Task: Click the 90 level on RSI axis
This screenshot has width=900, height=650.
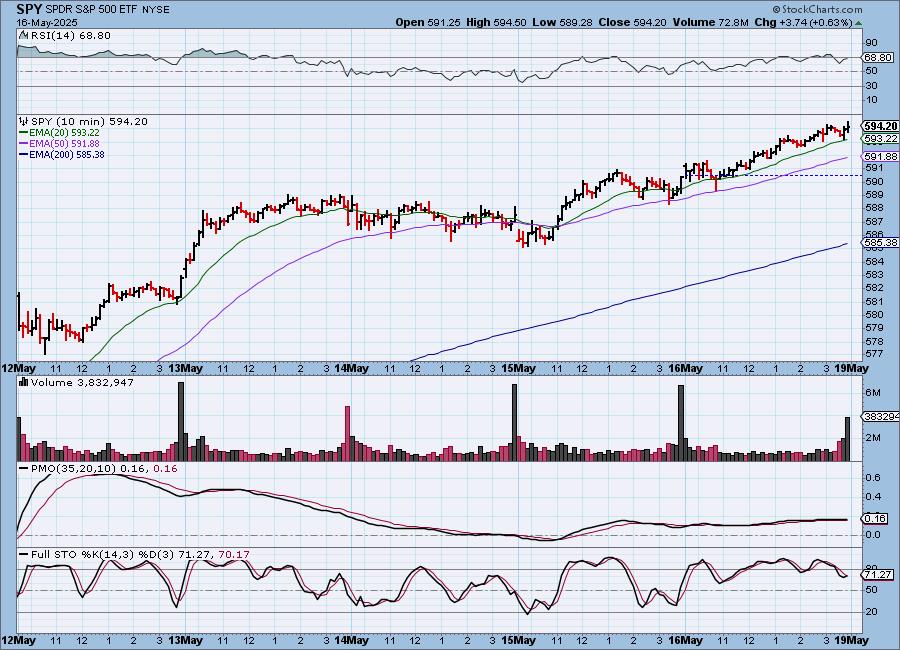Action: tap(871, 43)
